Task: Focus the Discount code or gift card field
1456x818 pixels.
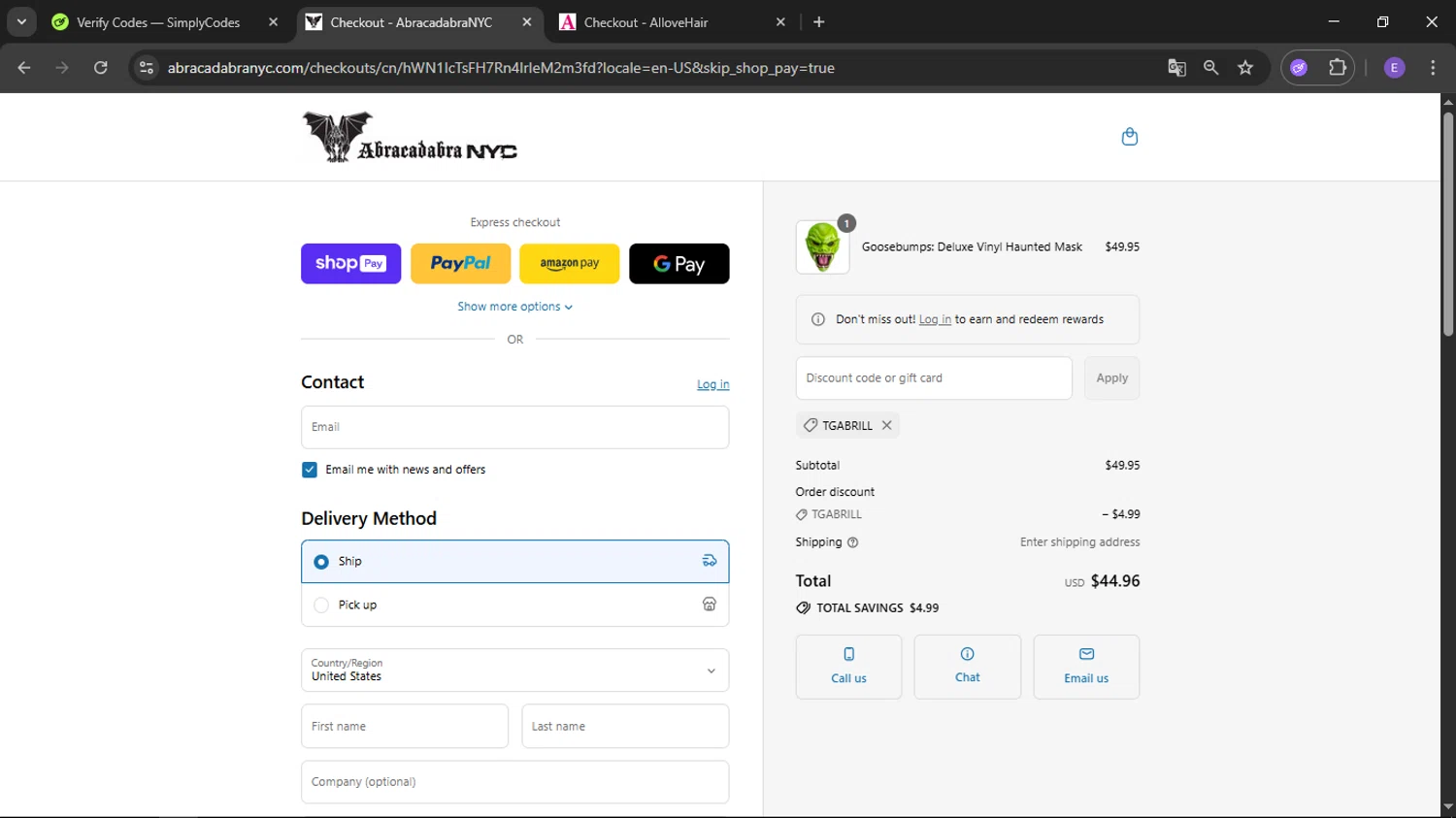Action: (x=934, y=378)
